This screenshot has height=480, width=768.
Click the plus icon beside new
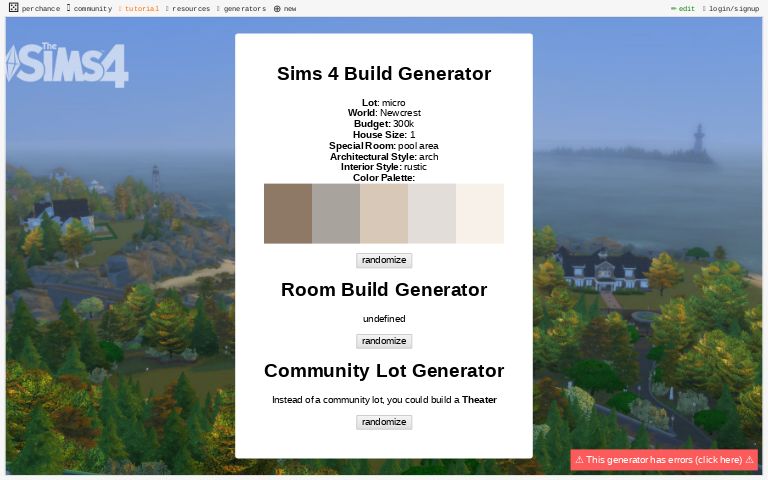click(277, 9)
